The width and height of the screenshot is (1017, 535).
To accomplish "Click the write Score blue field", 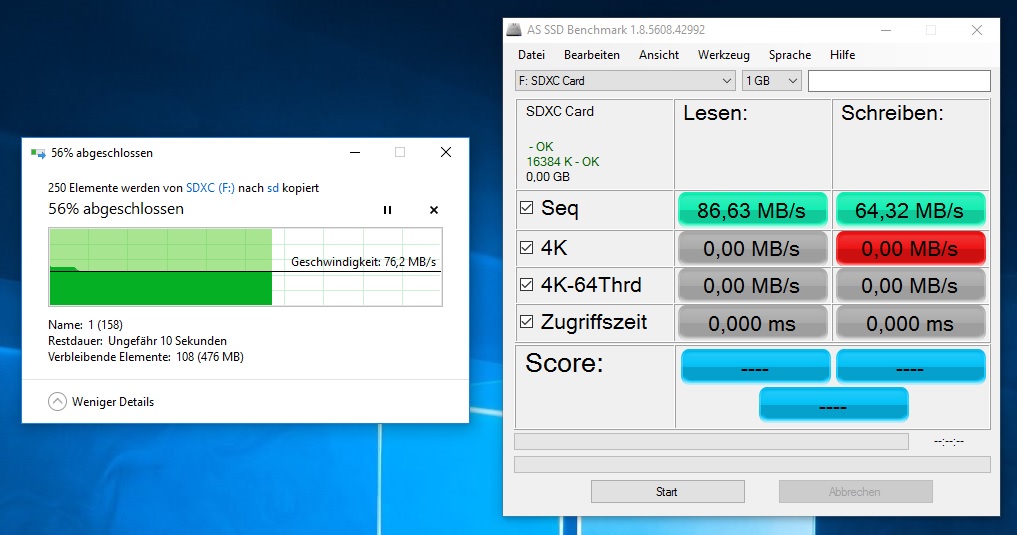I will (x=911, y=366).
